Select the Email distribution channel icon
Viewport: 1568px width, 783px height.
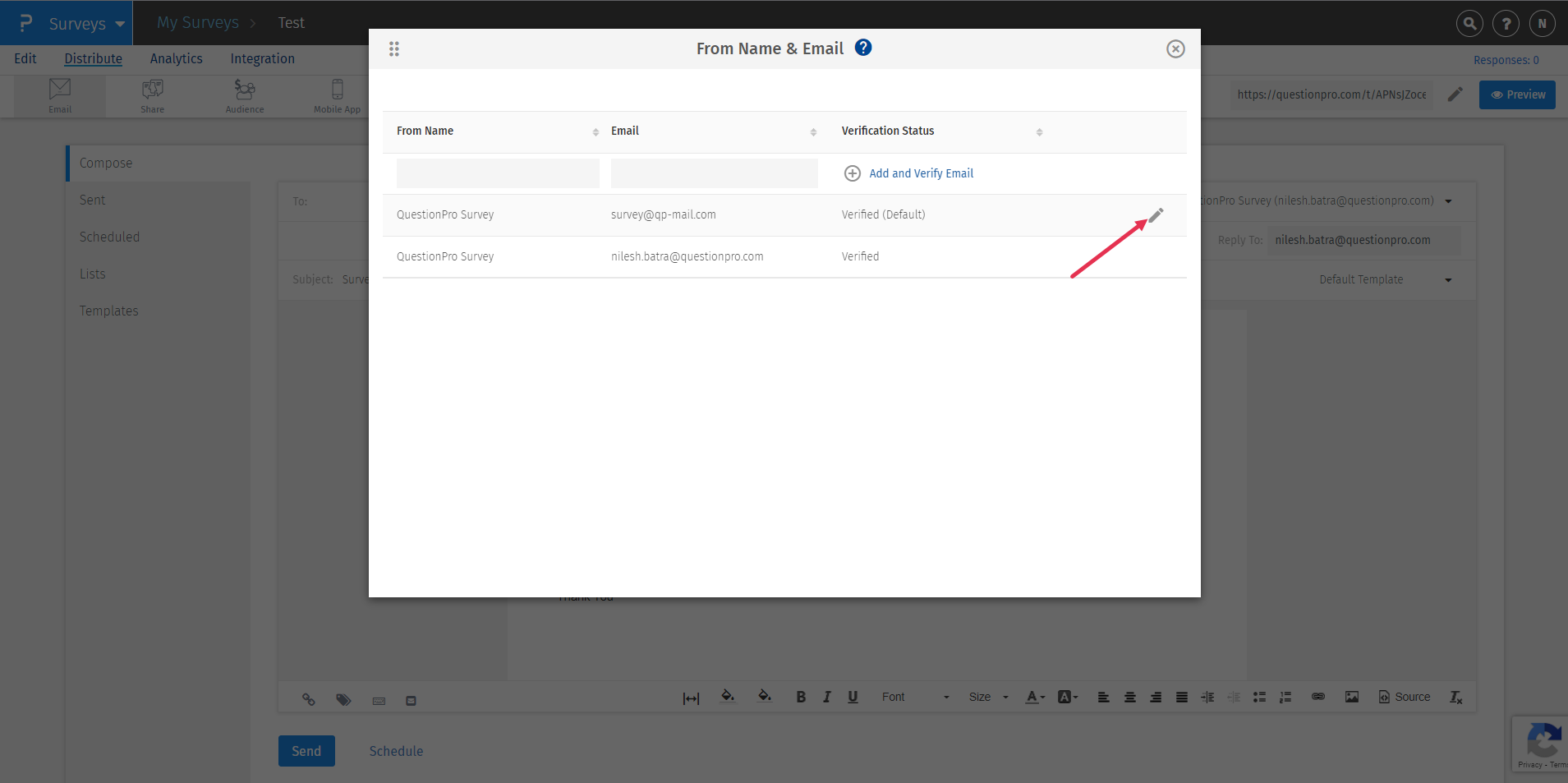coord(58,94)
